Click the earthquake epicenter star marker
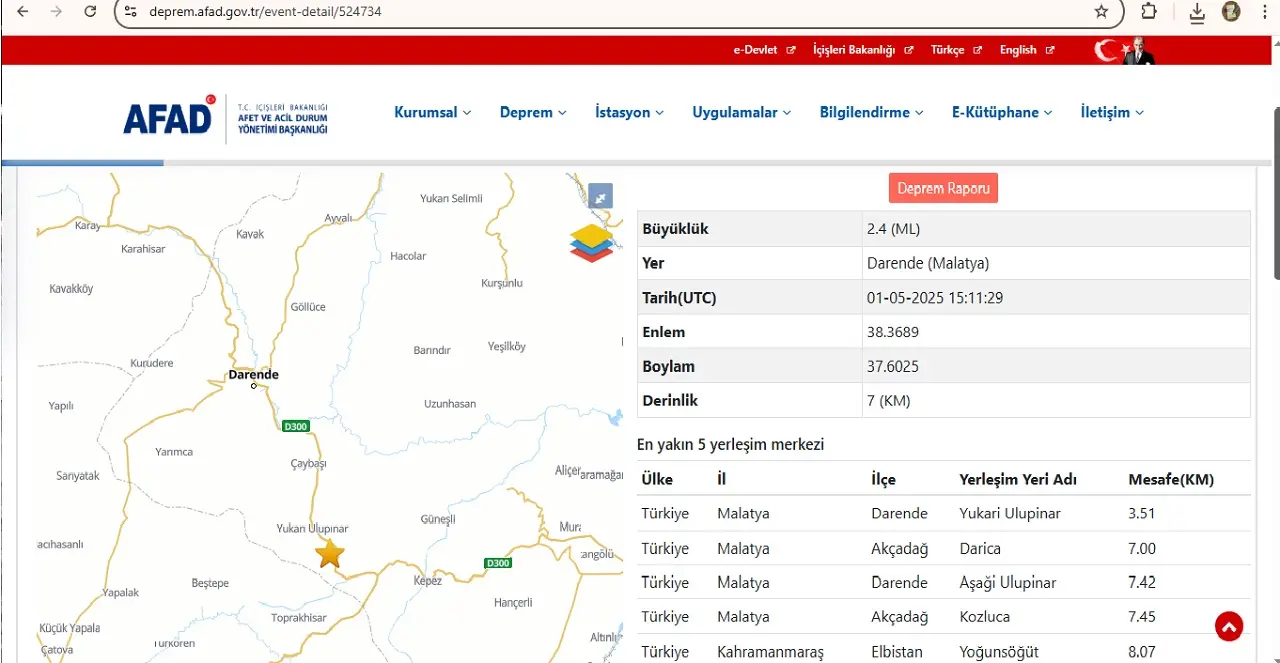 pyautogui.click(x=330, y=554)
